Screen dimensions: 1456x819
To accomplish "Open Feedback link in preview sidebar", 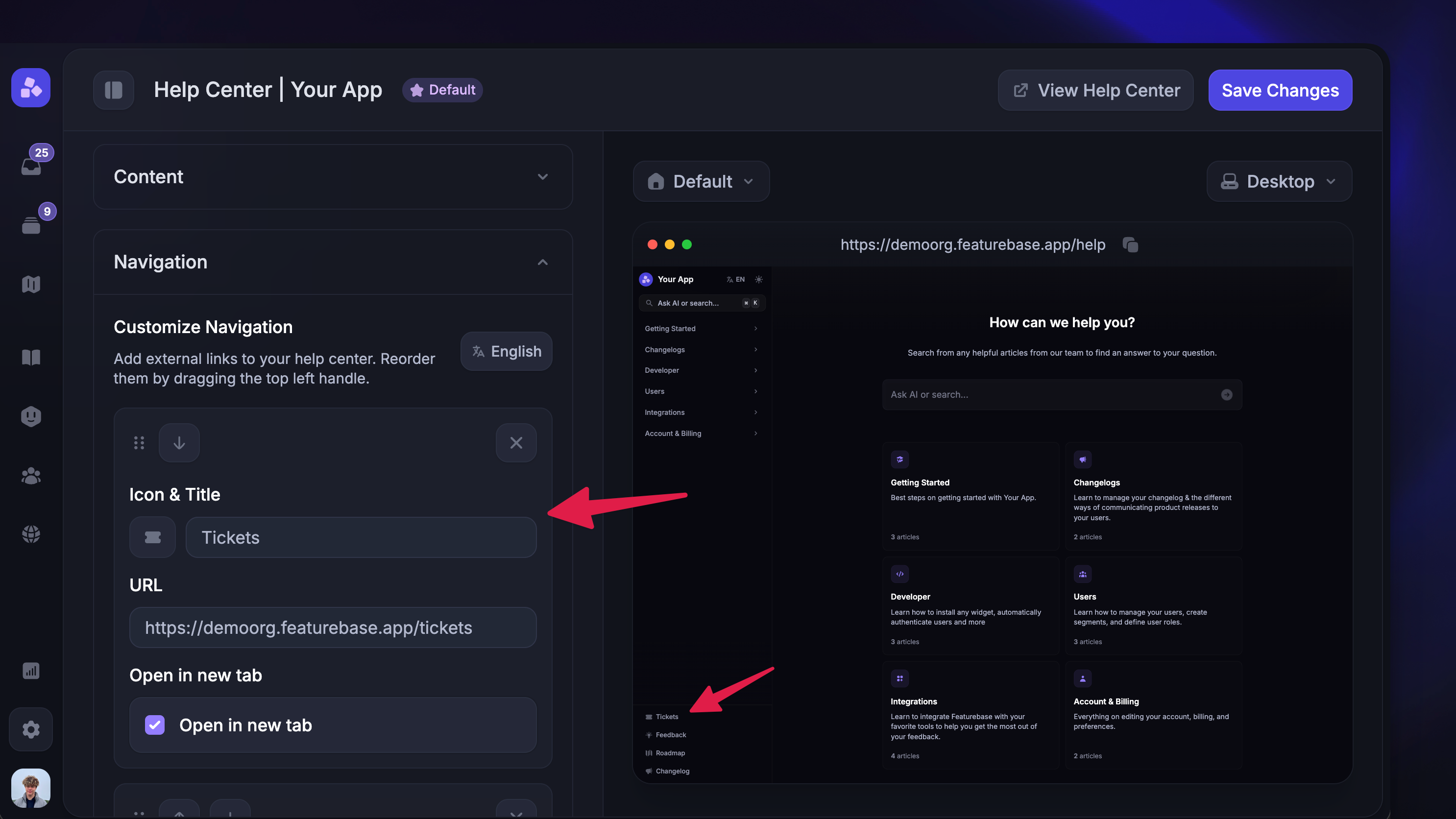I will click(x=666, y=735).
